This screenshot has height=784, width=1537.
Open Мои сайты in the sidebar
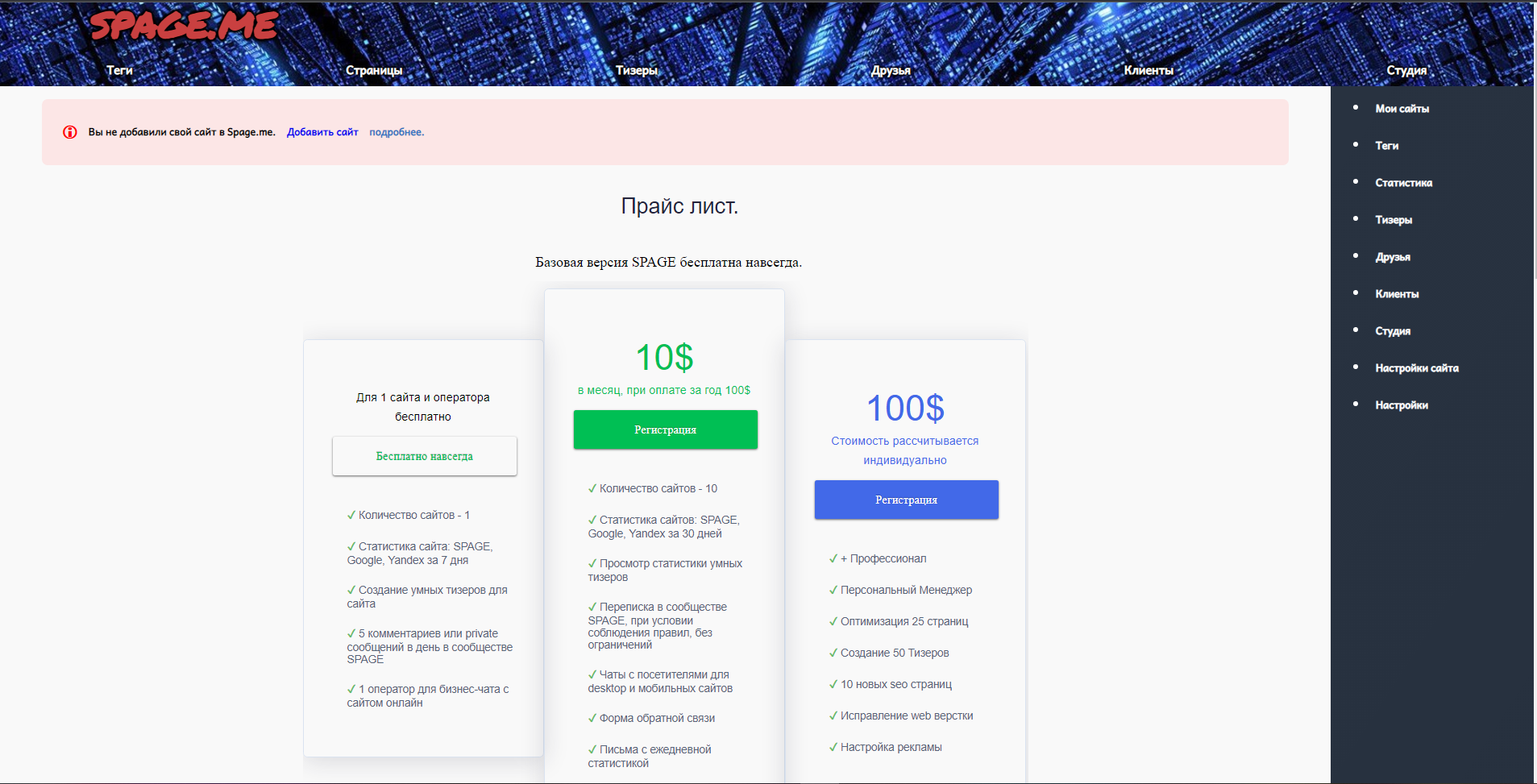1402,109
